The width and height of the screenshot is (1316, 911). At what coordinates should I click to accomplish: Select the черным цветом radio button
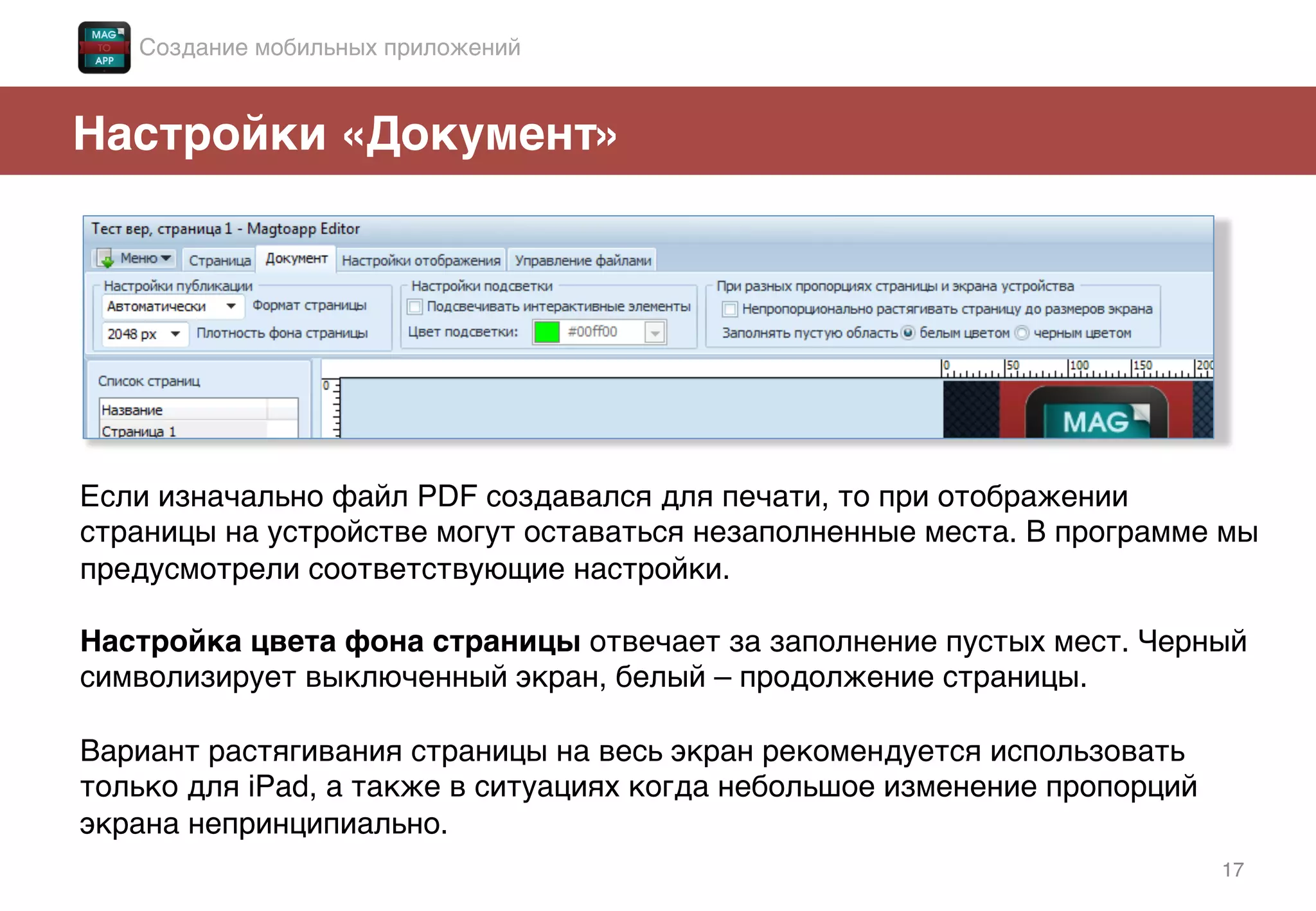[x=1022, y=333]
